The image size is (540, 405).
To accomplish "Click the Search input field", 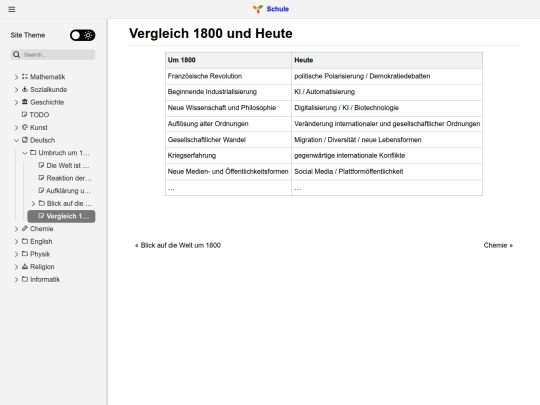I will tap(53, 54).
